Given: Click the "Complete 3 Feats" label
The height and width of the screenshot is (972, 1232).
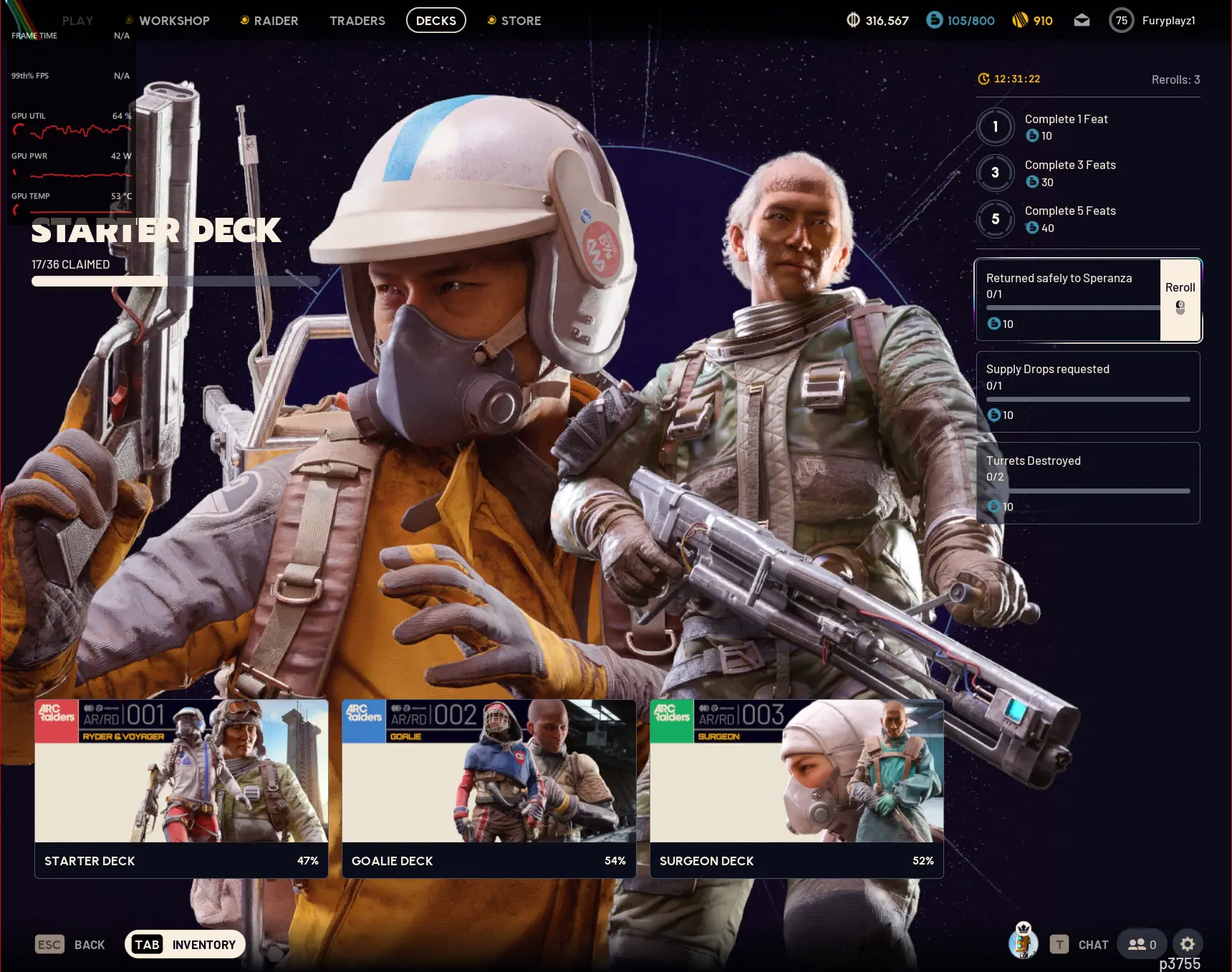Looking at the screenshot, I should (1070, 165).
